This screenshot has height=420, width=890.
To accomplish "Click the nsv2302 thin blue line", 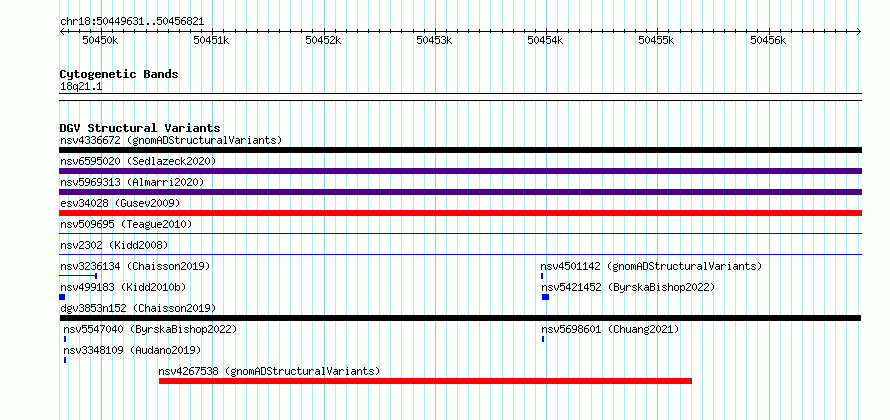I will 460,254.
